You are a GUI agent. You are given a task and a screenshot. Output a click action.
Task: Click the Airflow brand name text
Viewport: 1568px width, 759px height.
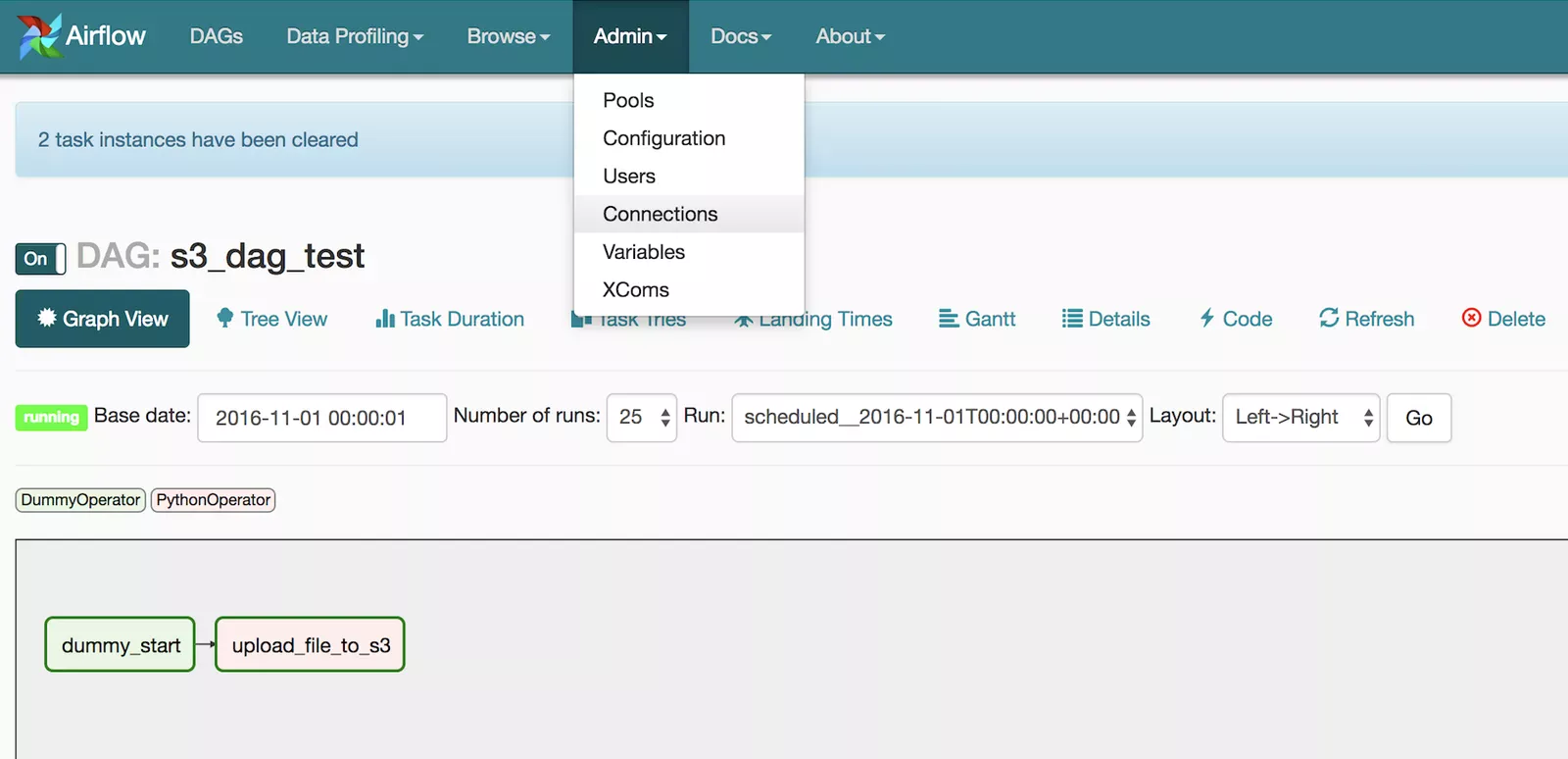(106, 36)
